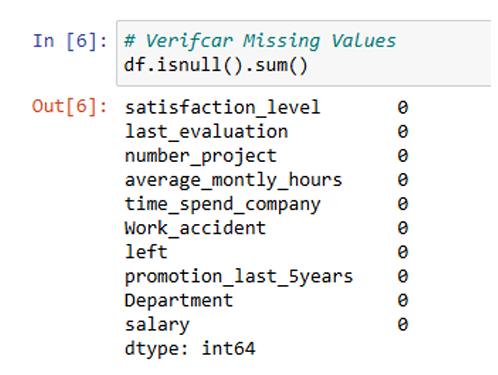Select the time_spend_company row label
The image size is (498, 375).
[222, 204]
